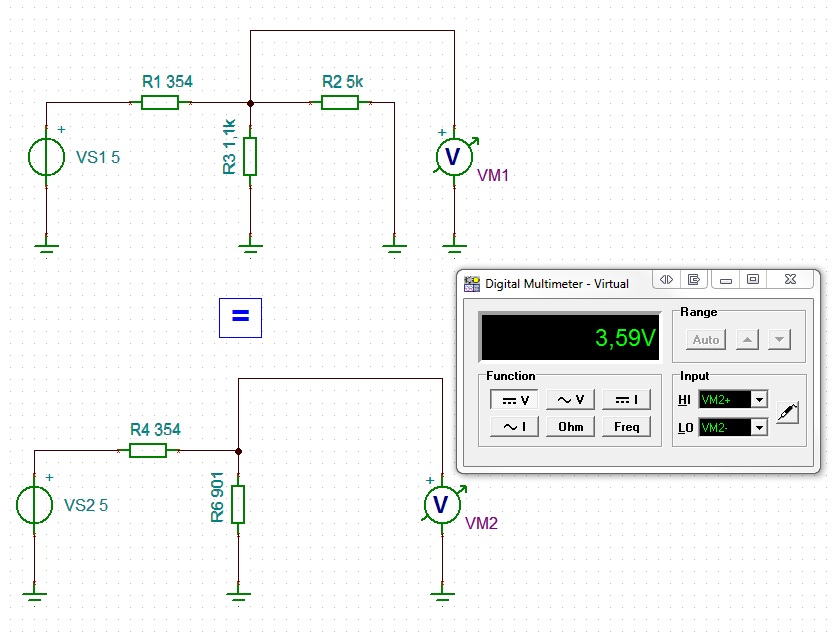838x635 pixels.
Task: Click the ground symbol under VM2
Action: [x=443, y=597]
